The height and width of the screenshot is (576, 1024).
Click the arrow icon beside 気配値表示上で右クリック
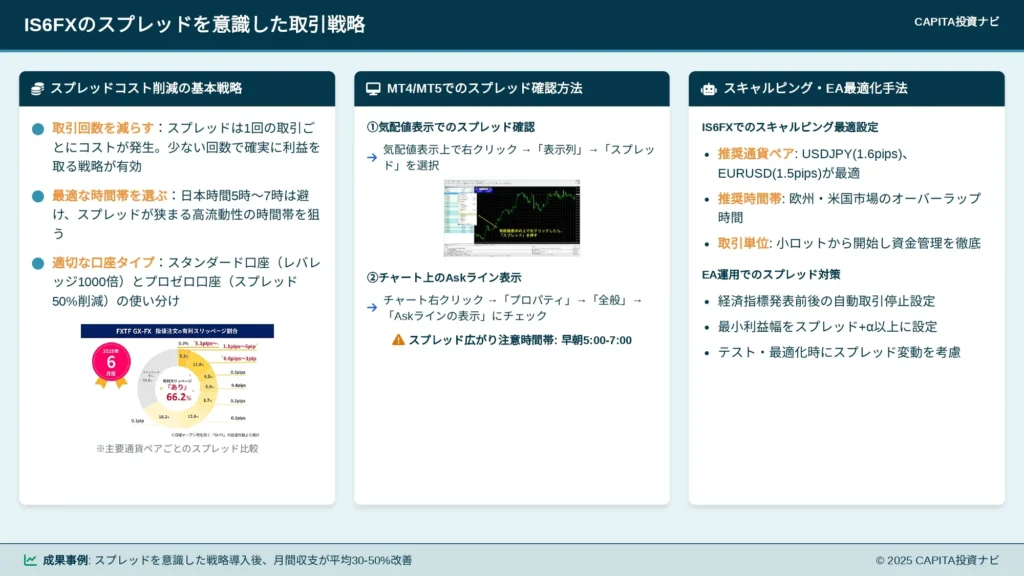(x=372, y=157)
